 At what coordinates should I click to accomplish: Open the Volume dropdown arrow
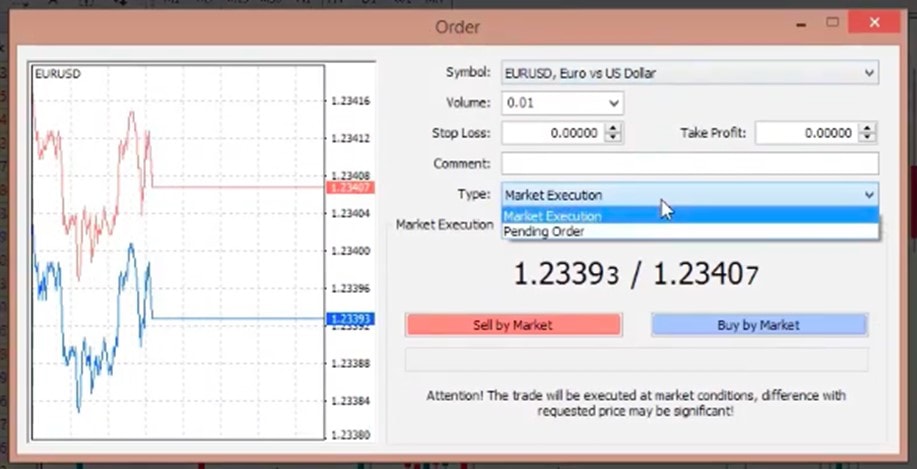(613, 103)
